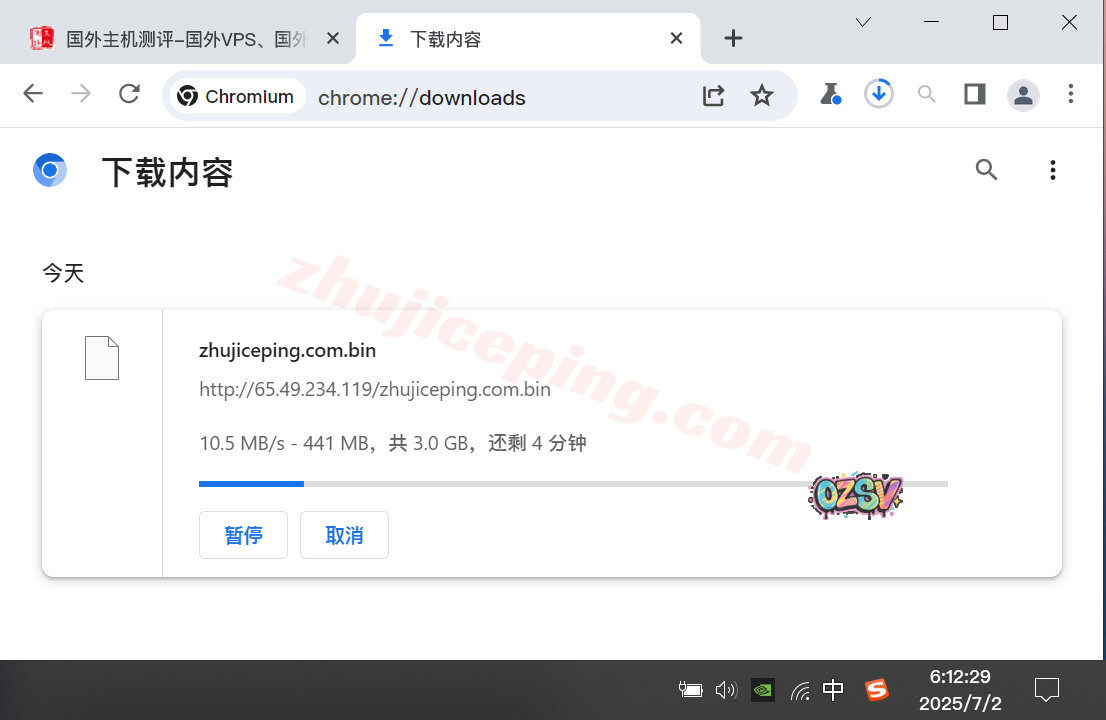The width and height of the screenshot is (1106, 720).
Task: Click the download progress bar
Action: pos(572,484)
